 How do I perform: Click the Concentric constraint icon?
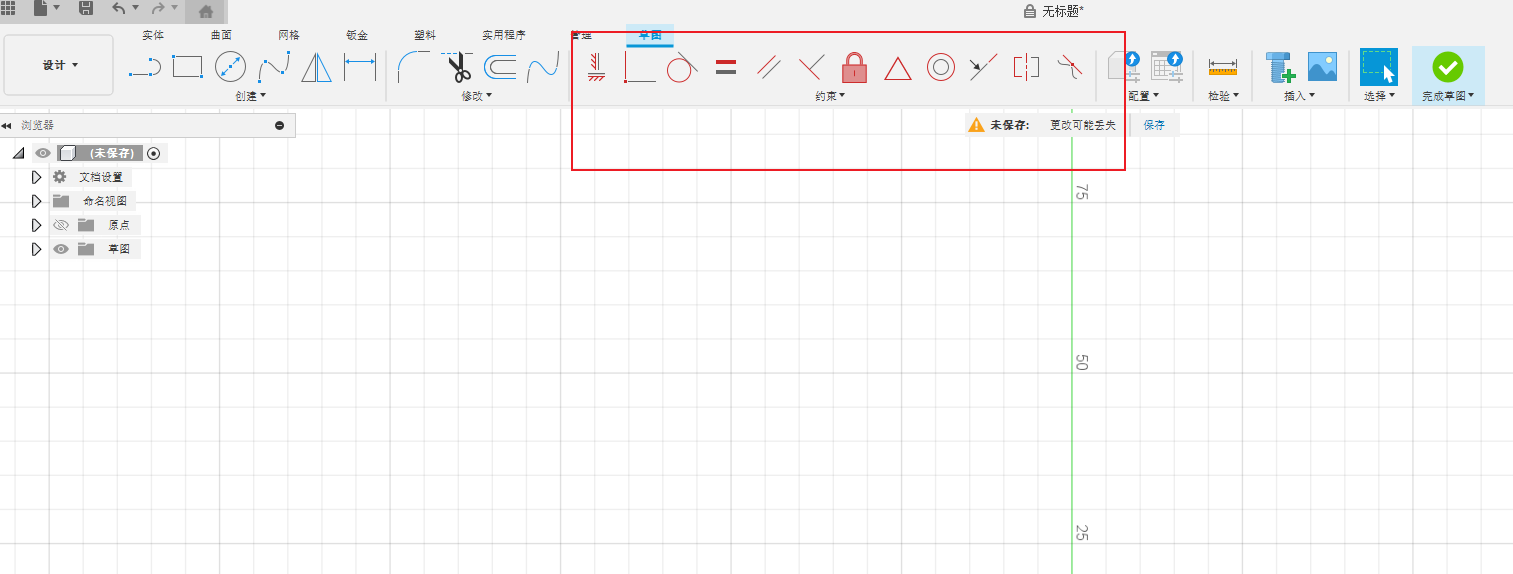coord(940,67)
